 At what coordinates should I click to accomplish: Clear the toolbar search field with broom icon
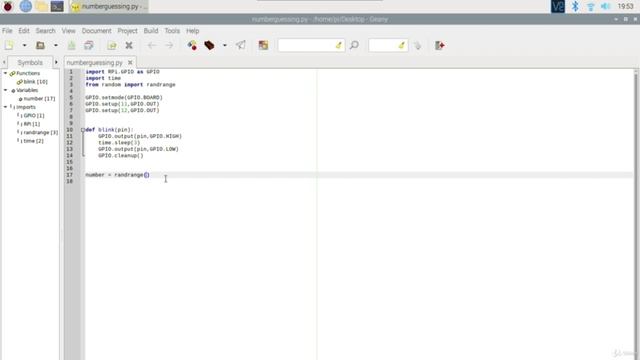point(339,45)
